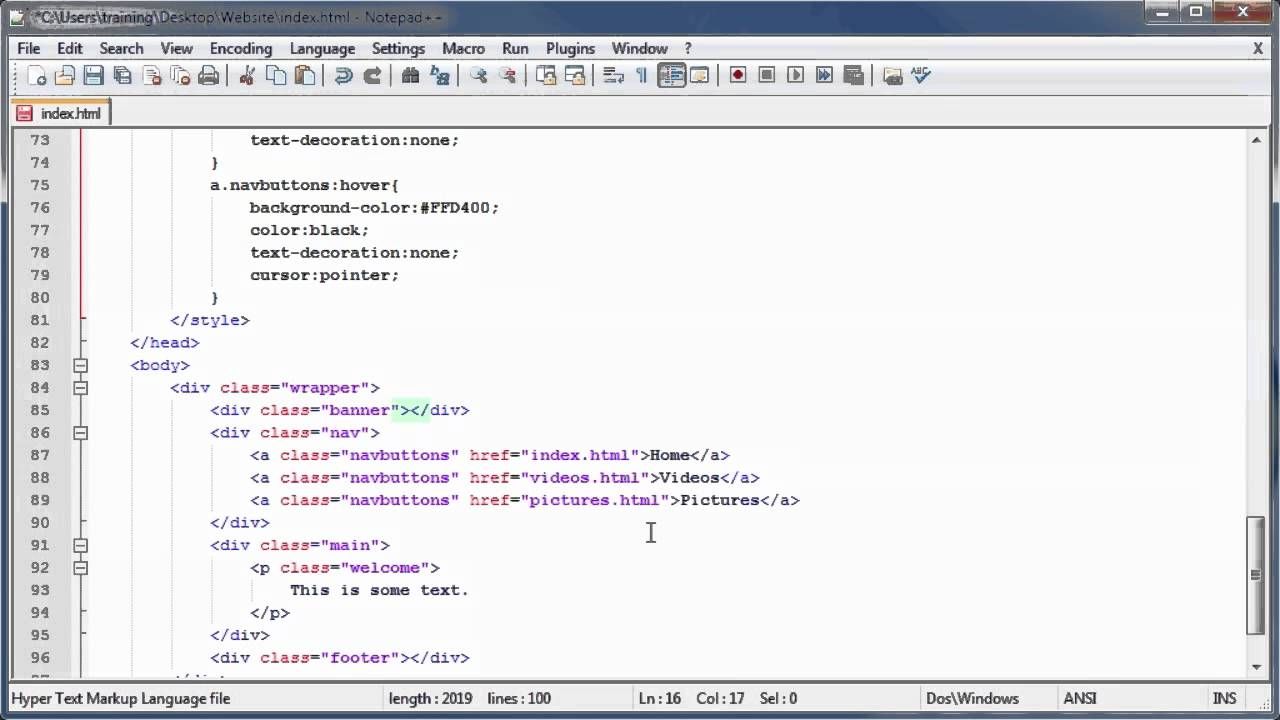This screenshot has height=720, width=1280.
Task: Click 'background-color:#FFD400;' line
Action: click(374, 208)
